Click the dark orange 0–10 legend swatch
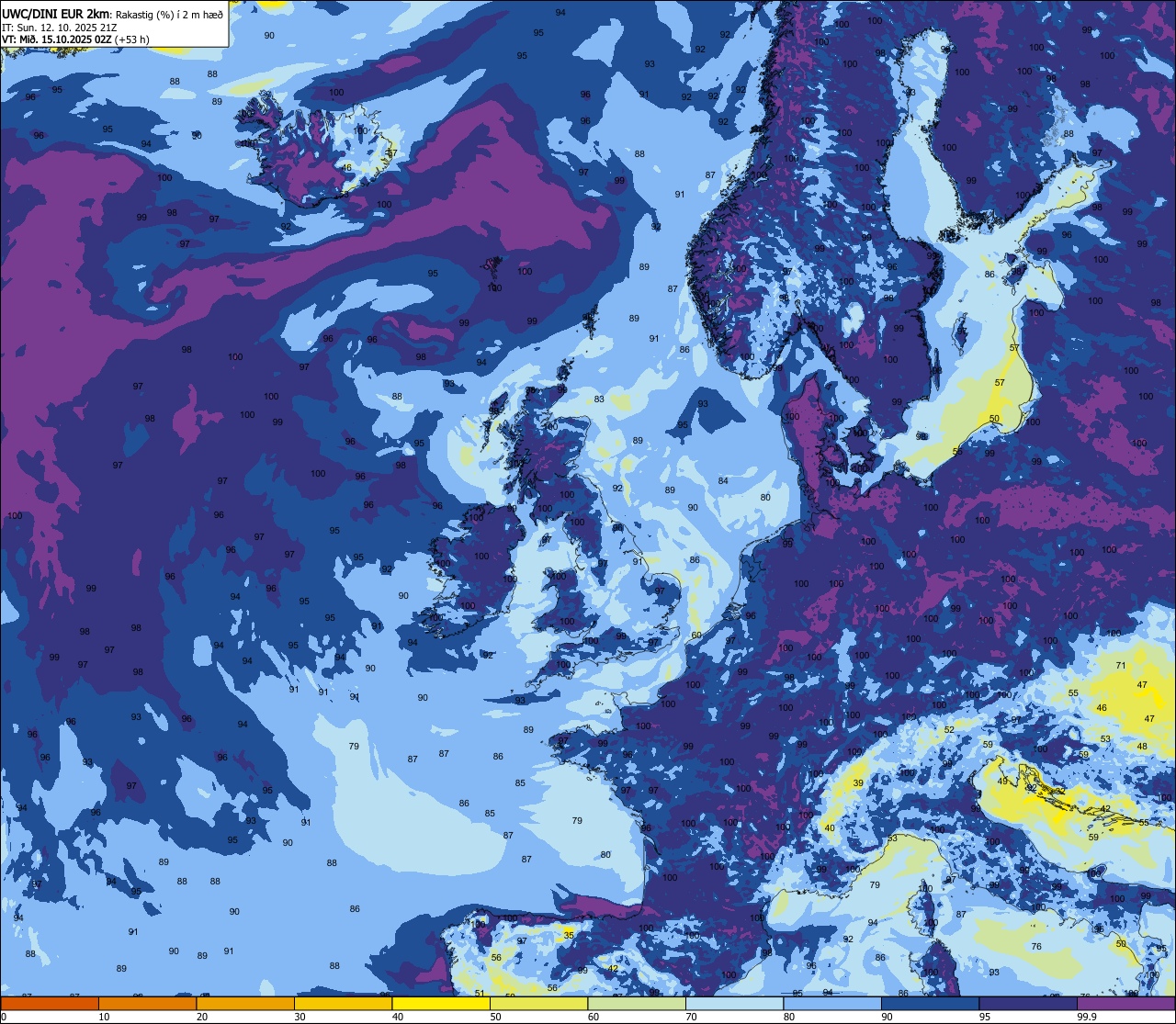 click(50, 1004)
